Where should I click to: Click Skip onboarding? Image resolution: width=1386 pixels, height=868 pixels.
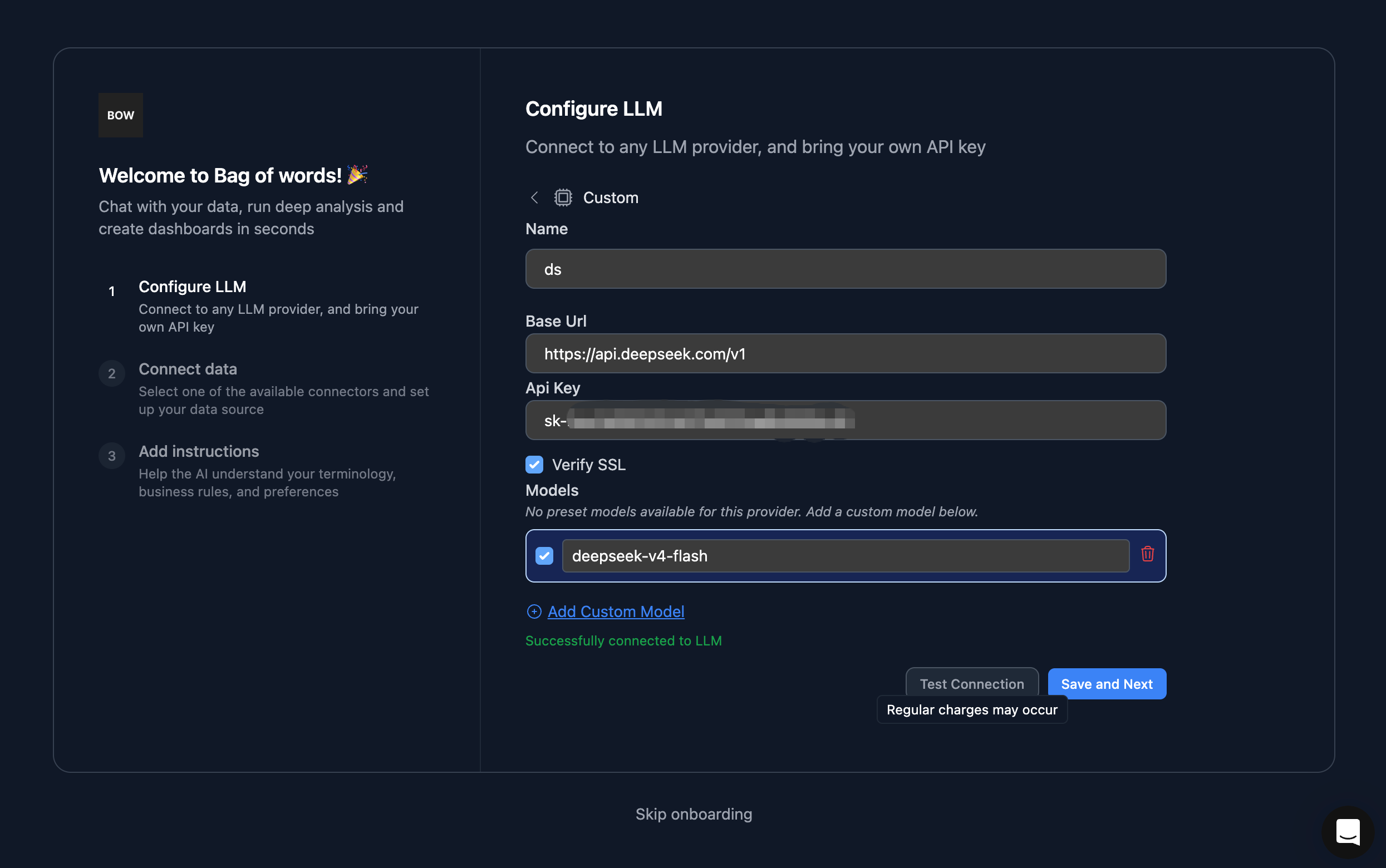coord(694,814)
